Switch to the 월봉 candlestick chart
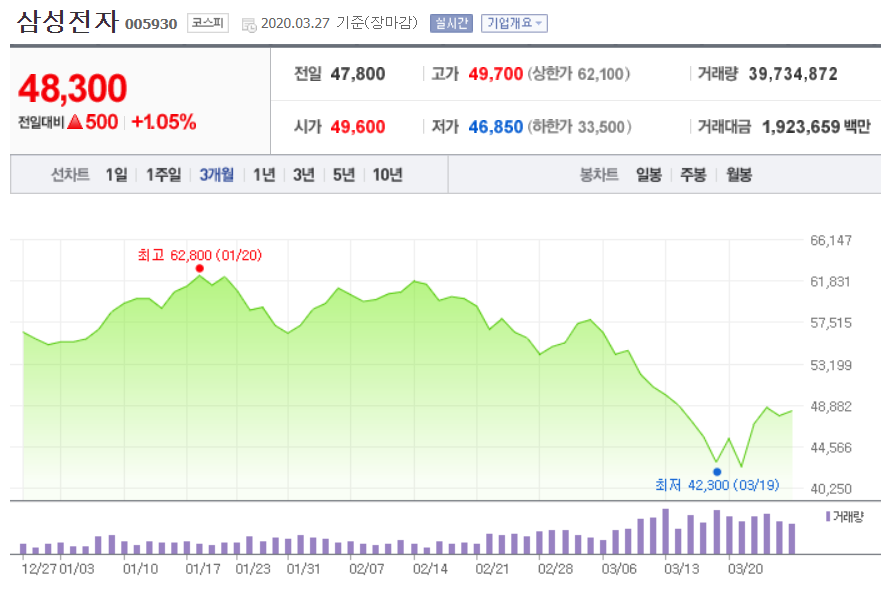 [x=738, y=175]
